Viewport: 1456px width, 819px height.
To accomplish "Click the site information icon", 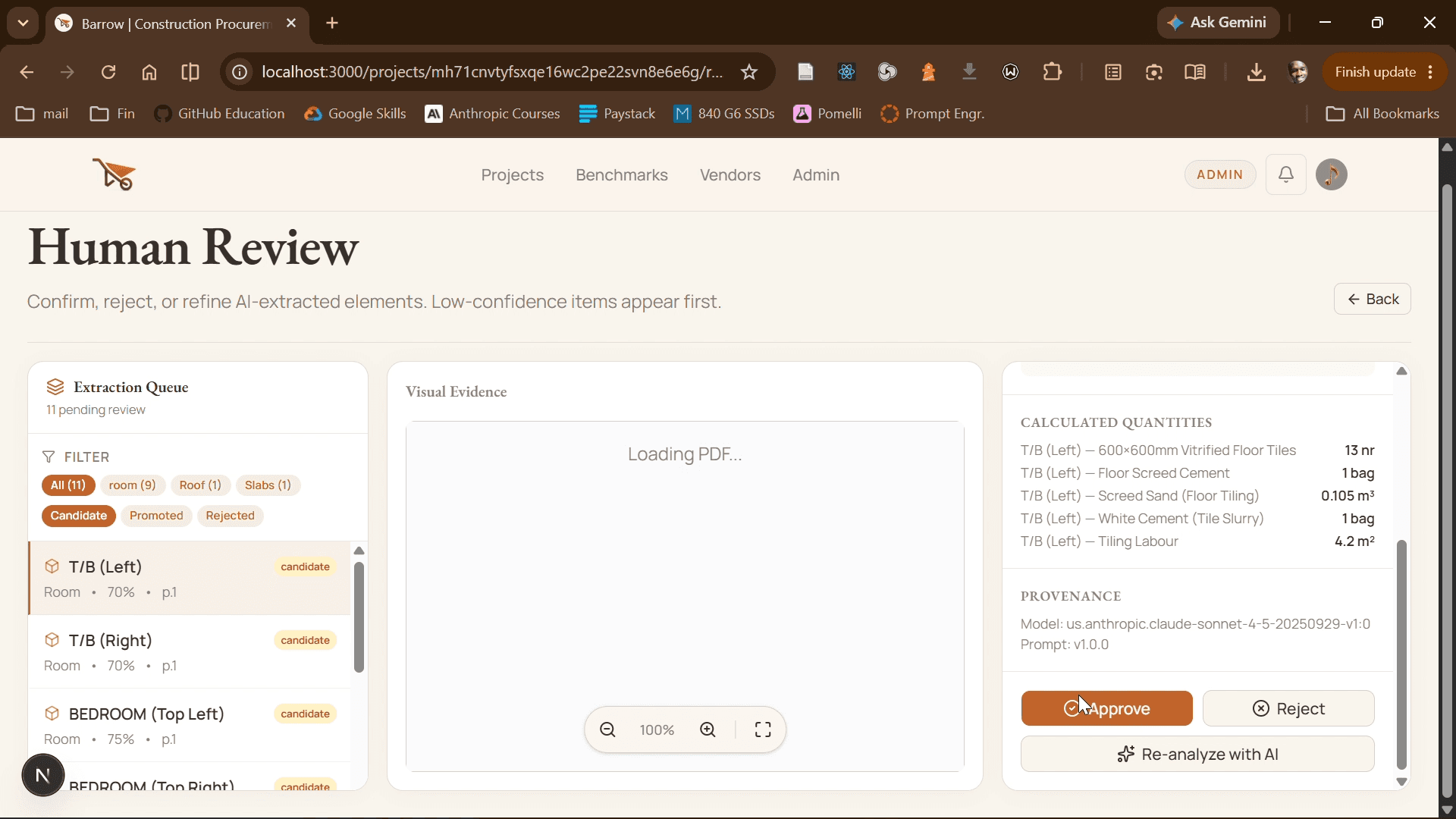I will pos(240,72).
